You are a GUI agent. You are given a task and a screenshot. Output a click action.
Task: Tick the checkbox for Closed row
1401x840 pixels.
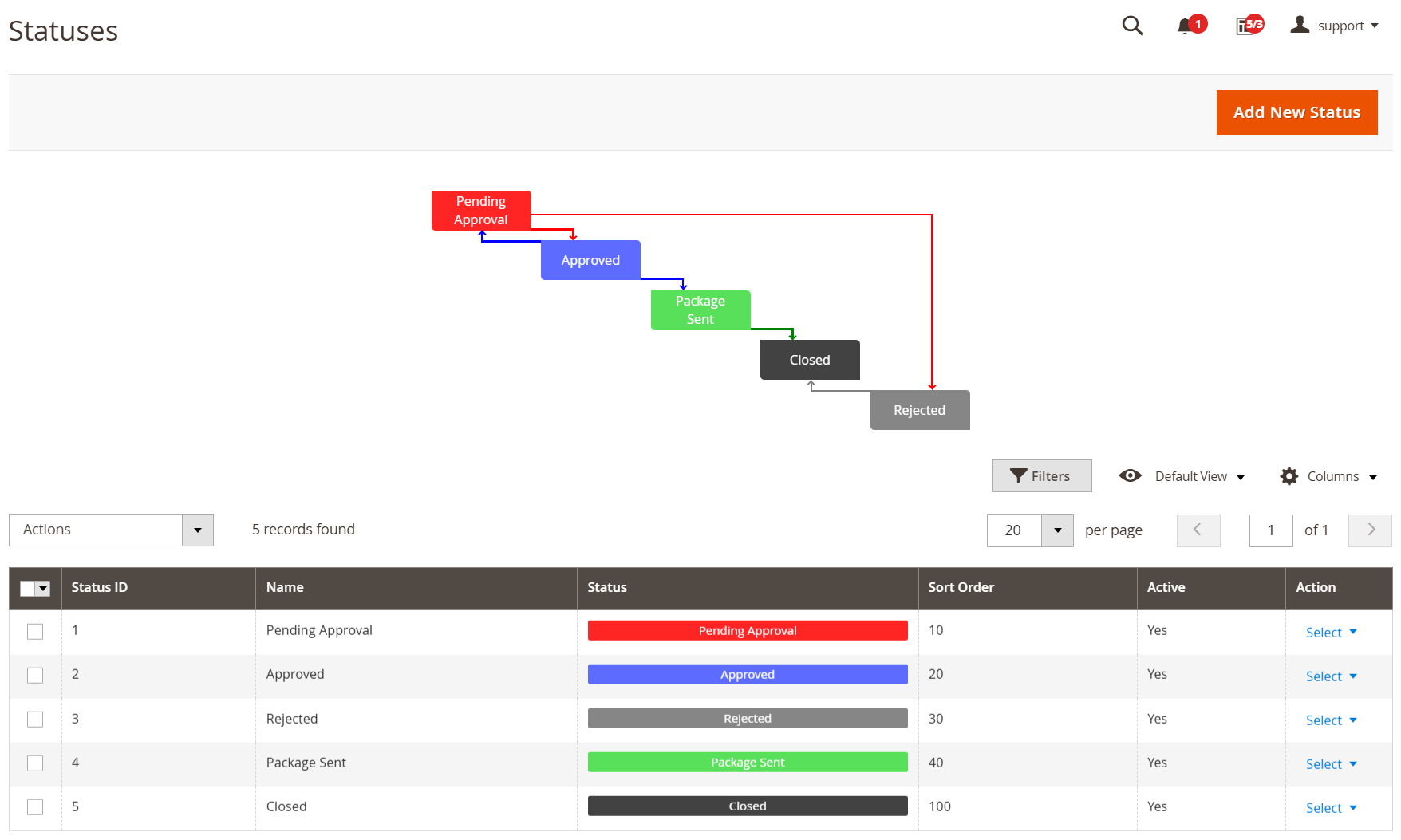point(35,807)
